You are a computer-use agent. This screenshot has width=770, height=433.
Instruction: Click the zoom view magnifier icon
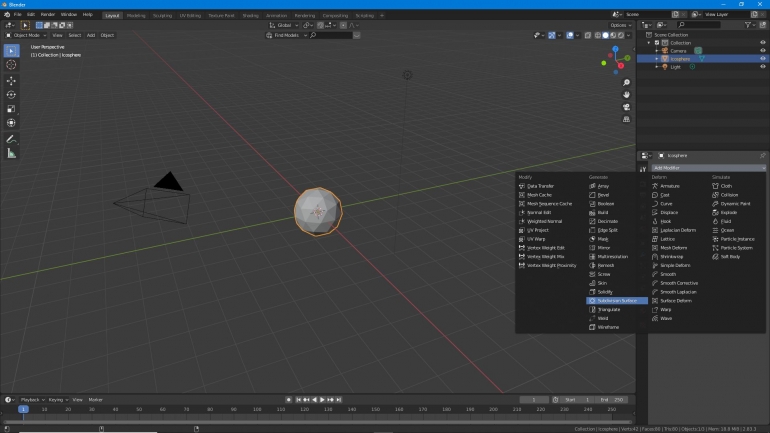(x=626, y=82)
